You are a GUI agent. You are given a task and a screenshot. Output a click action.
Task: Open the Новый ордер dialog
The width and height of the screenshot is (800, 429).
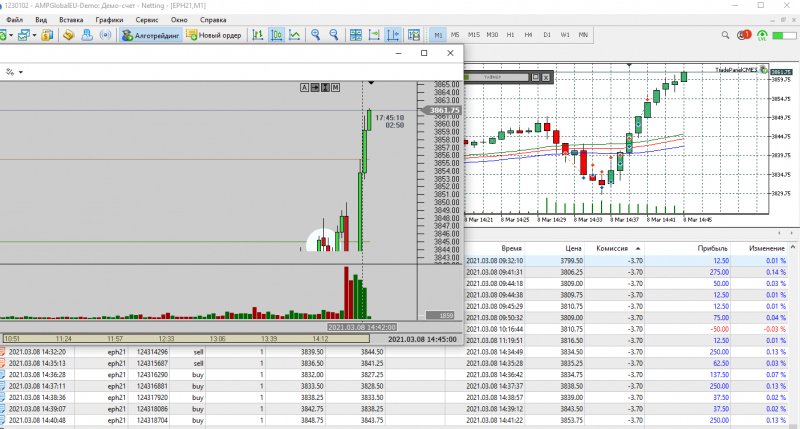(x=214, y=35)
